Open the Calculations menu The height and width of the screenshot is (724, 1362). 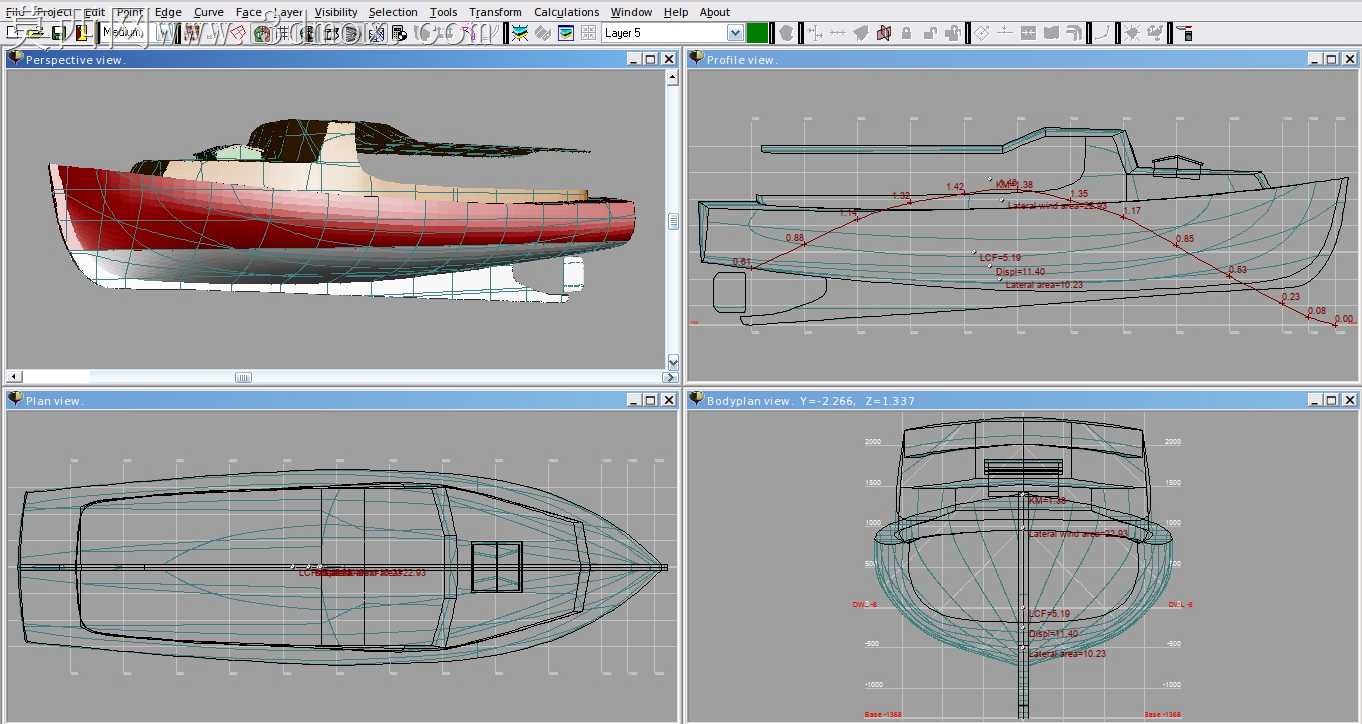(x=567, y=12)
